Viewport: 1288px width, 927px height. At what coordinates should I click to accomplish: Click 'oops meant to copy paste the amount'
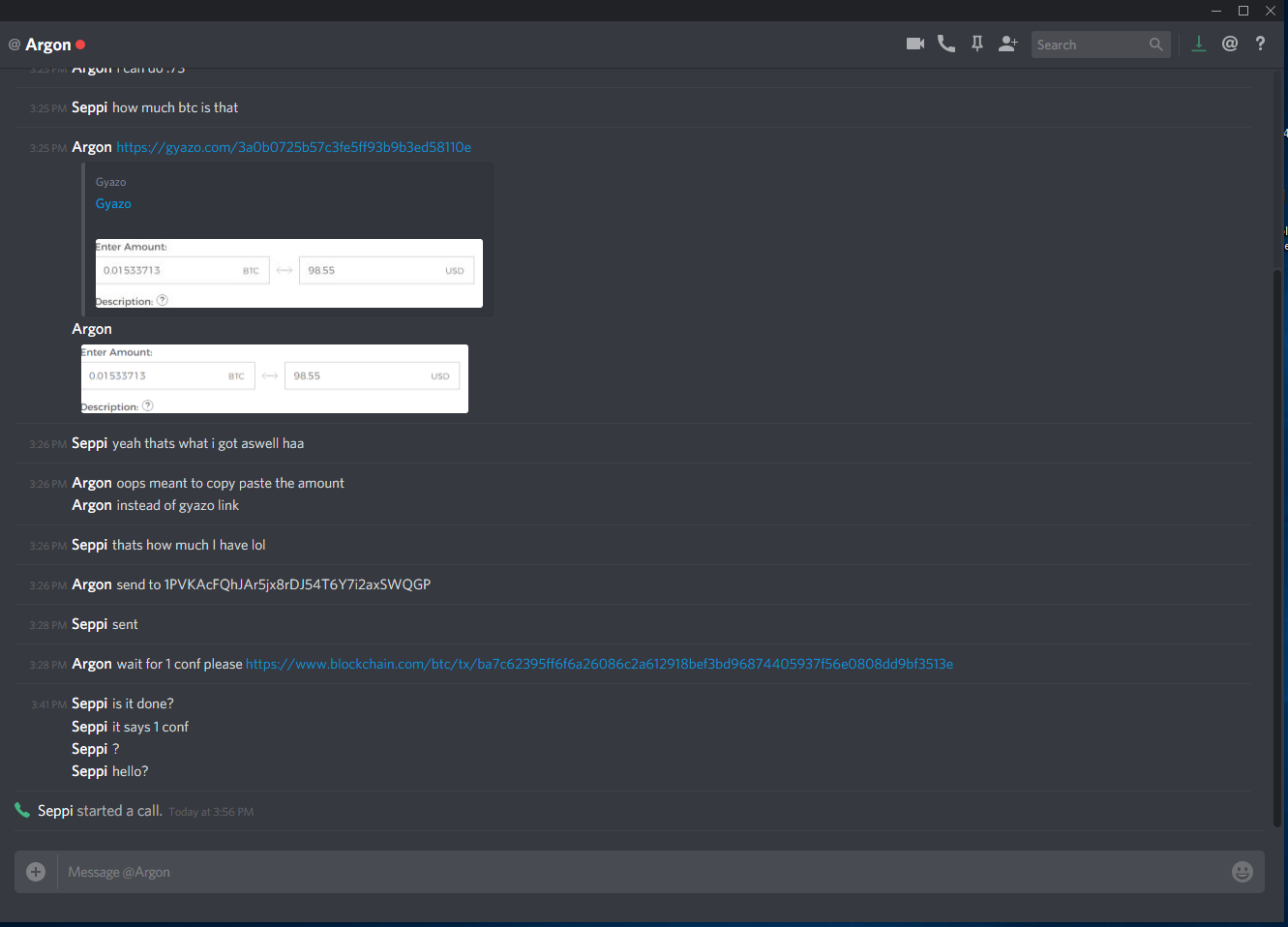[230, 483]
